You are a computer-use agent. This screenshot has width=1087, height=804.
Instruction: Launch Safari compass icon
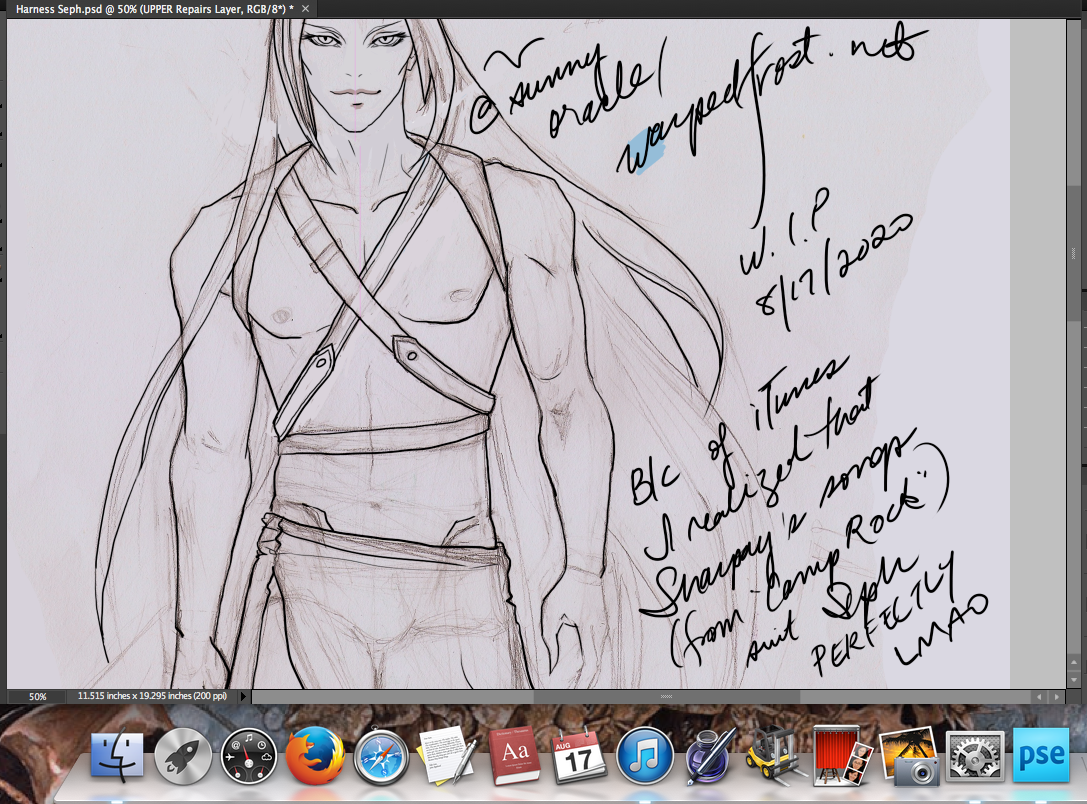pos(380,757)
